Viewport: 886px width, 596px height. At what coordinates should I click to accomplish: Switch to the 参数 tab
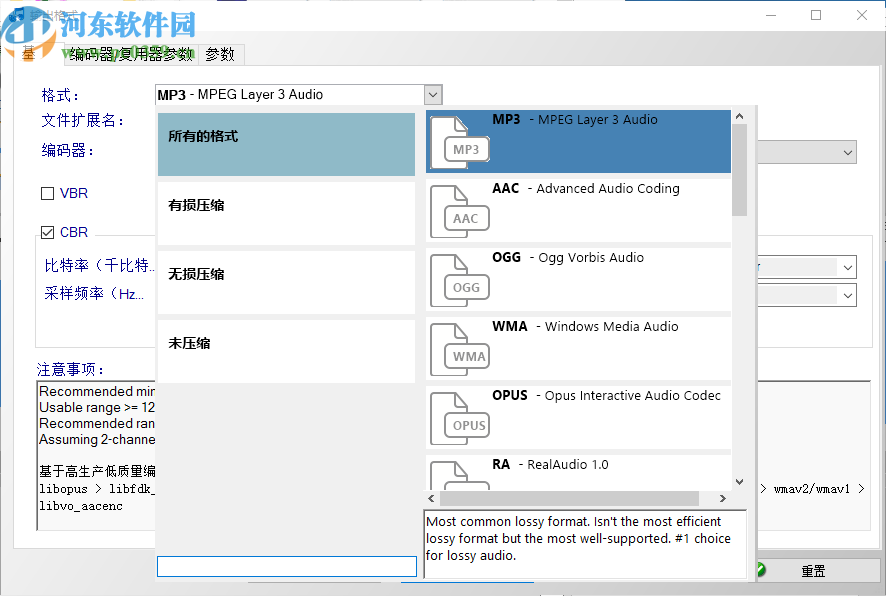point(220,54)
